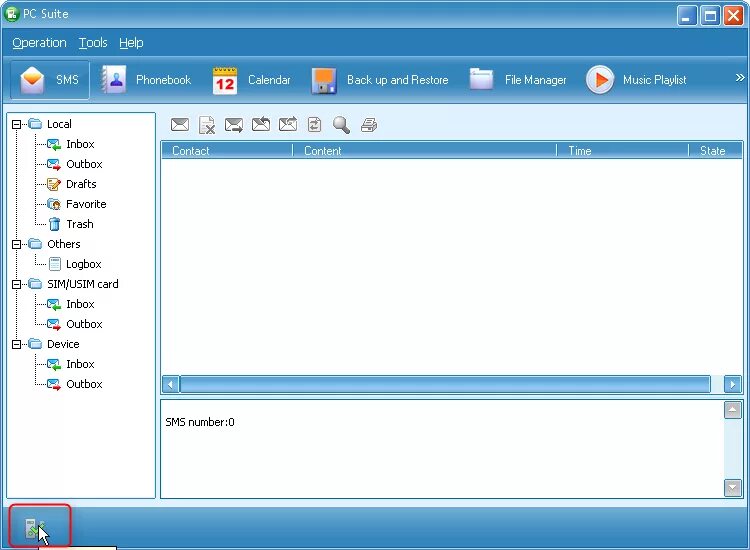This screenshot has width=750, height=550.
Task: Click the Send message envelope icon
Action: click(234, 125)
